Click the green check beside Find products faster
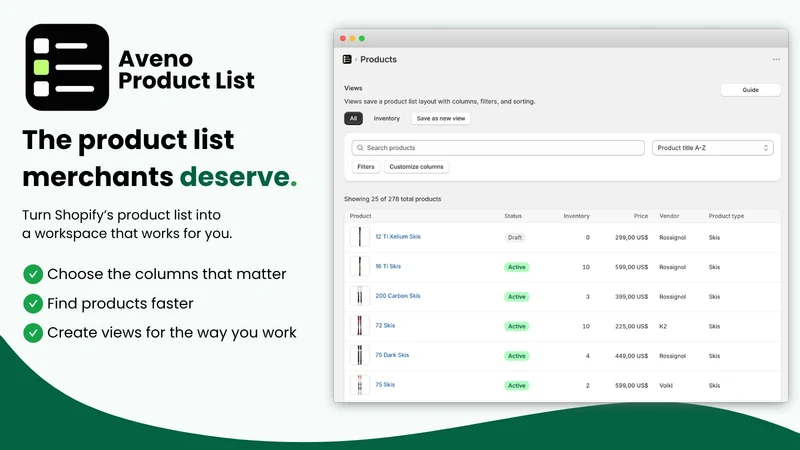 click(33, 304)
